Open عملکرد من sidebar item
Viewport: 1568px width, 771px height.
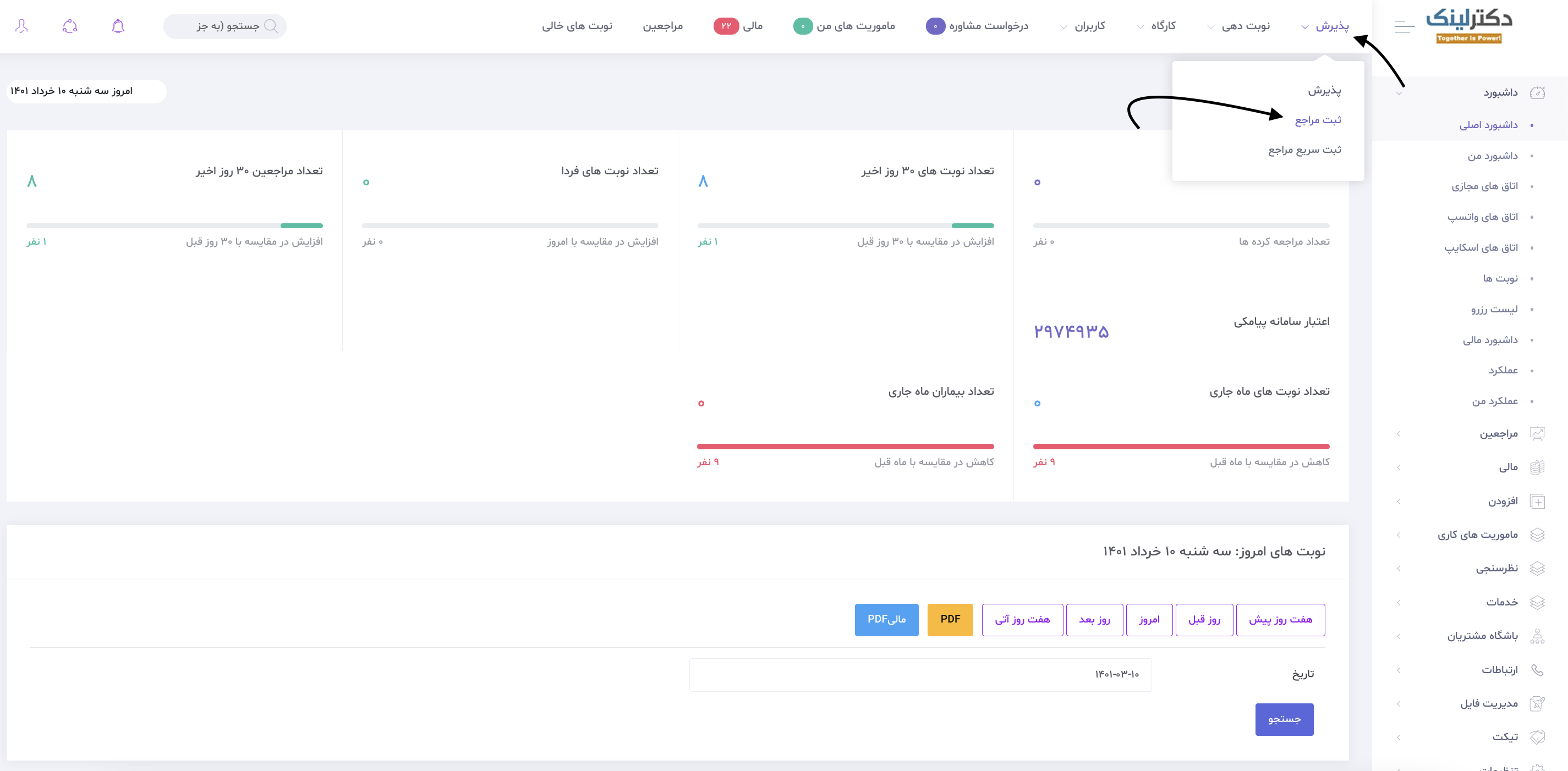coord(1495,401)
